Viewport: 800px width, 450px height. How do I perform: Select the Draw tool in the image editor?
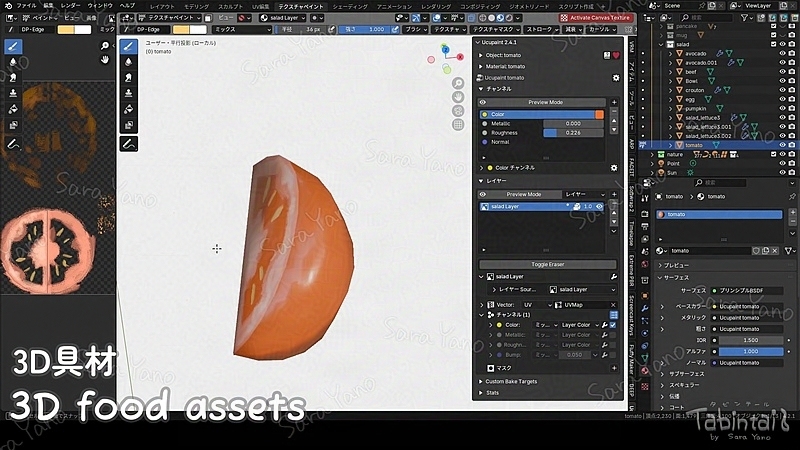click(13, 46)
